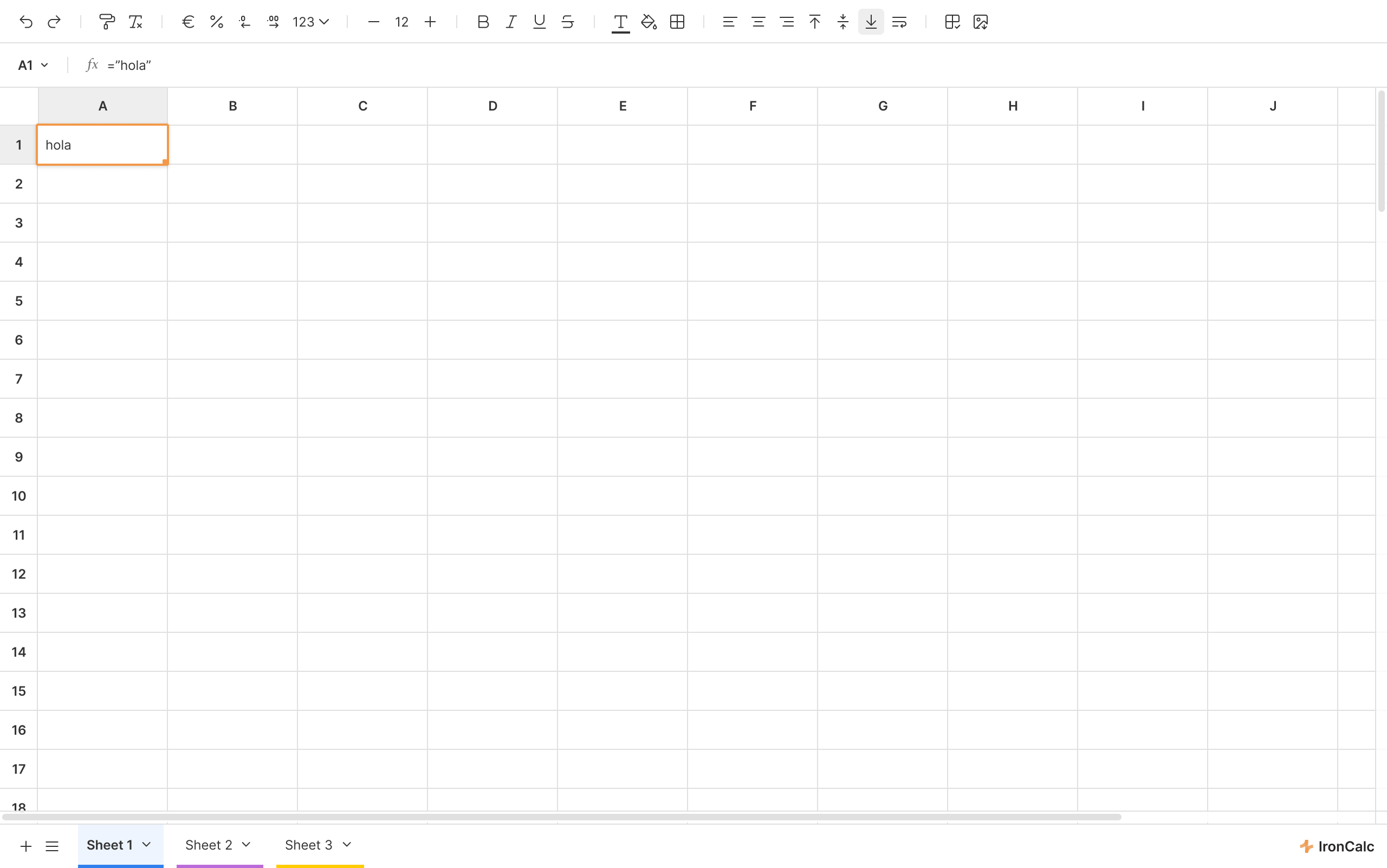Insert an image into the sheet
Image resolution: width=1387 pixels, height=868 pixels.
[x=980, y=22]
